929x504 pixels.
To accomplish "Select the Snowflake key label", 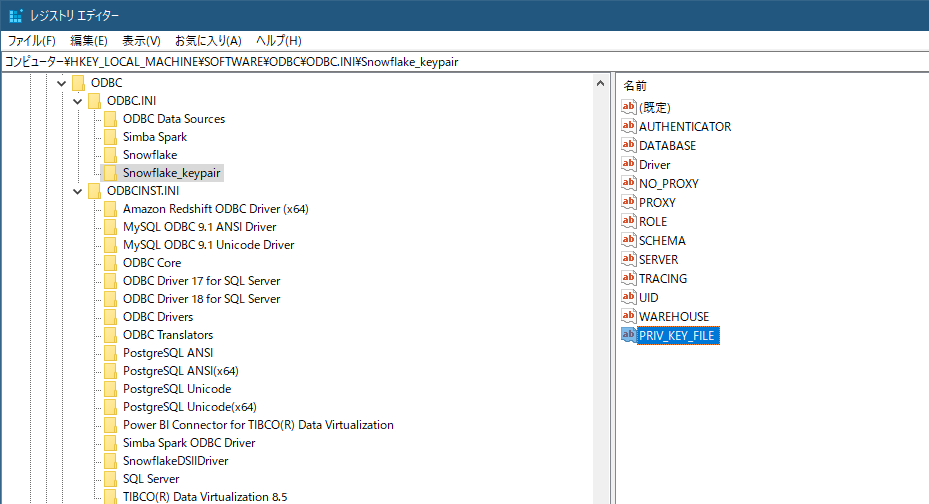I will coord(150,155).
